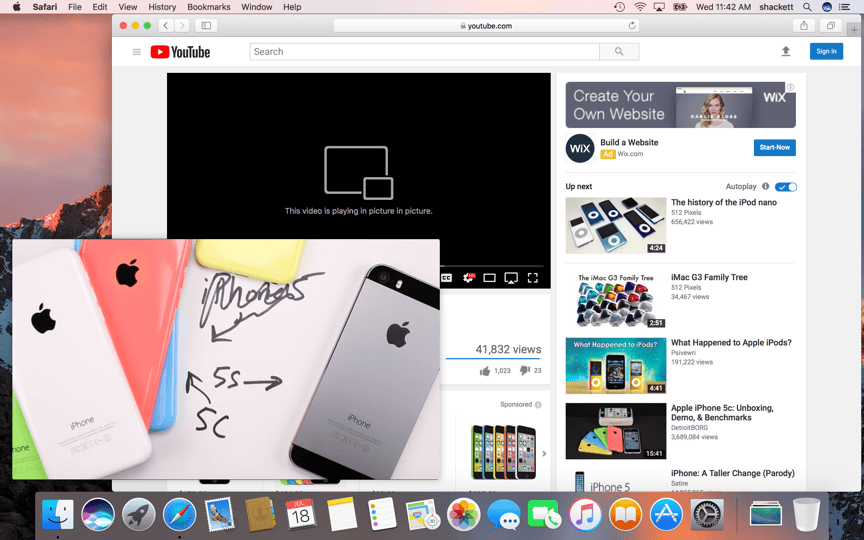The image size is (864, 540).
Task: Click the Create Your Own Website banner
Action: [x=681, y=105]
